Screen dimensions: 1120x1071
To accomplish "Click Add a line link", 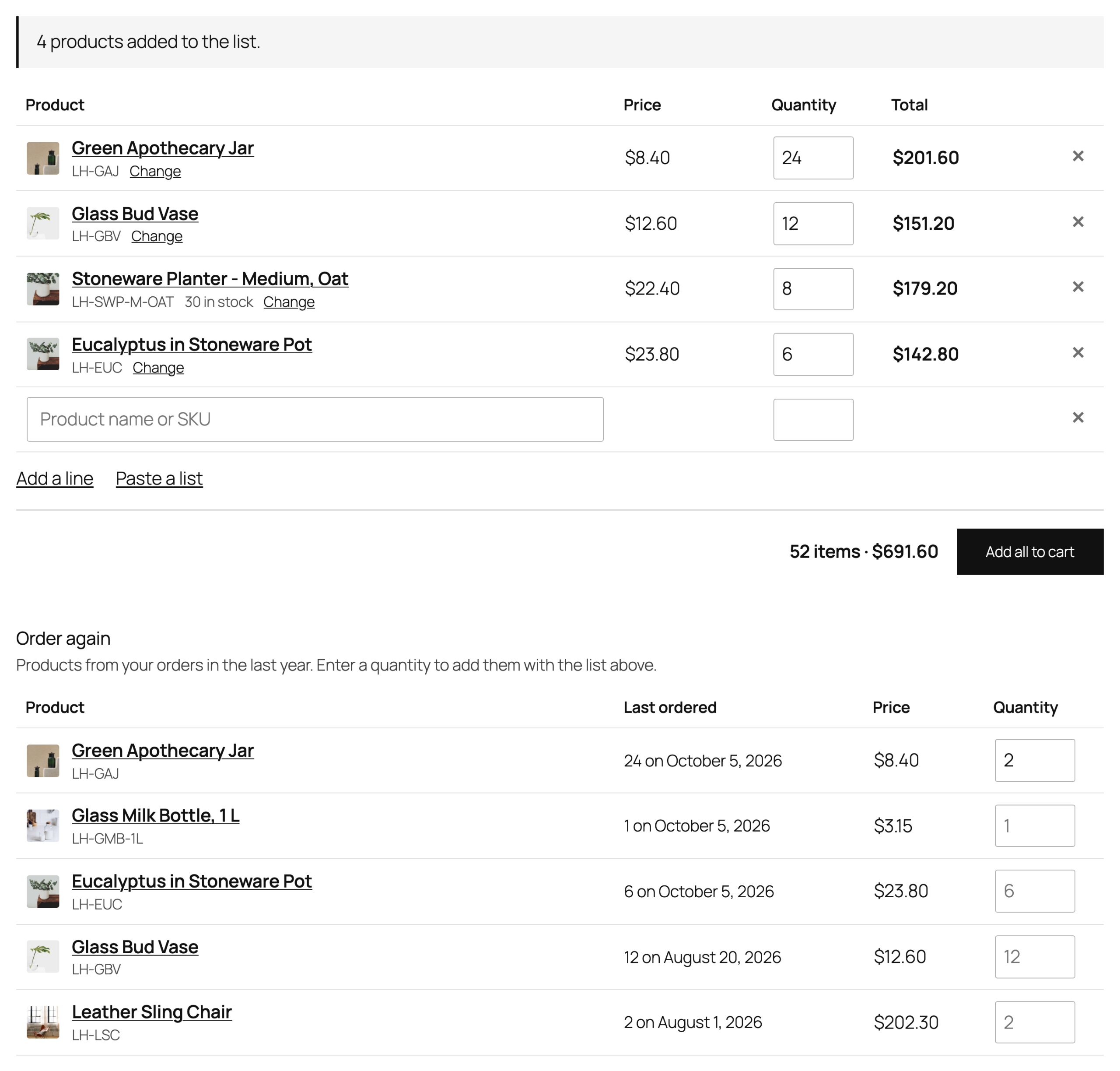I will [x=55, y=478].
